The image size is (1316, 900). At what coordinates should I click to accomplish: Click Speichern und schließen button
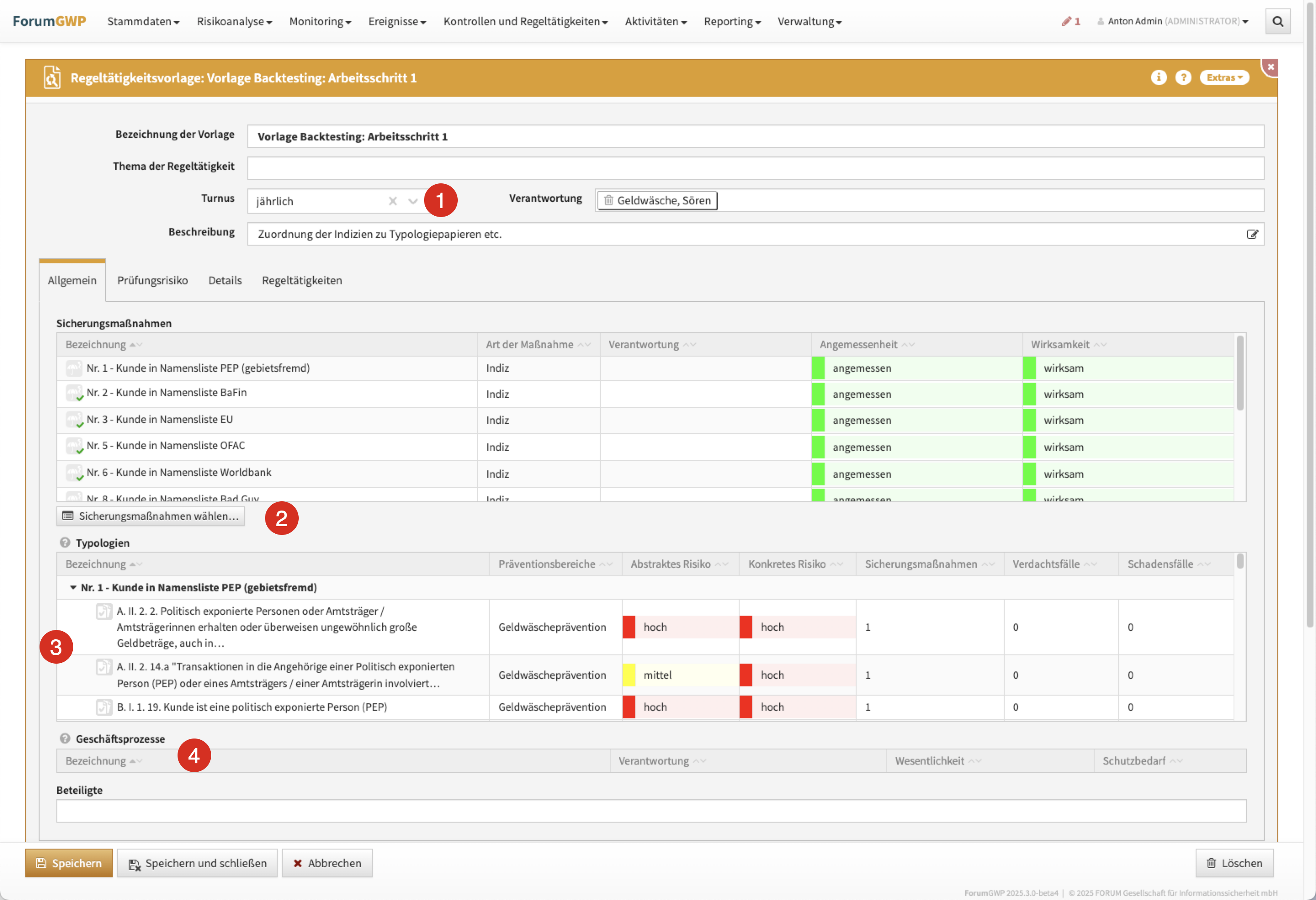pyautogui.click(x=197, y=863)
